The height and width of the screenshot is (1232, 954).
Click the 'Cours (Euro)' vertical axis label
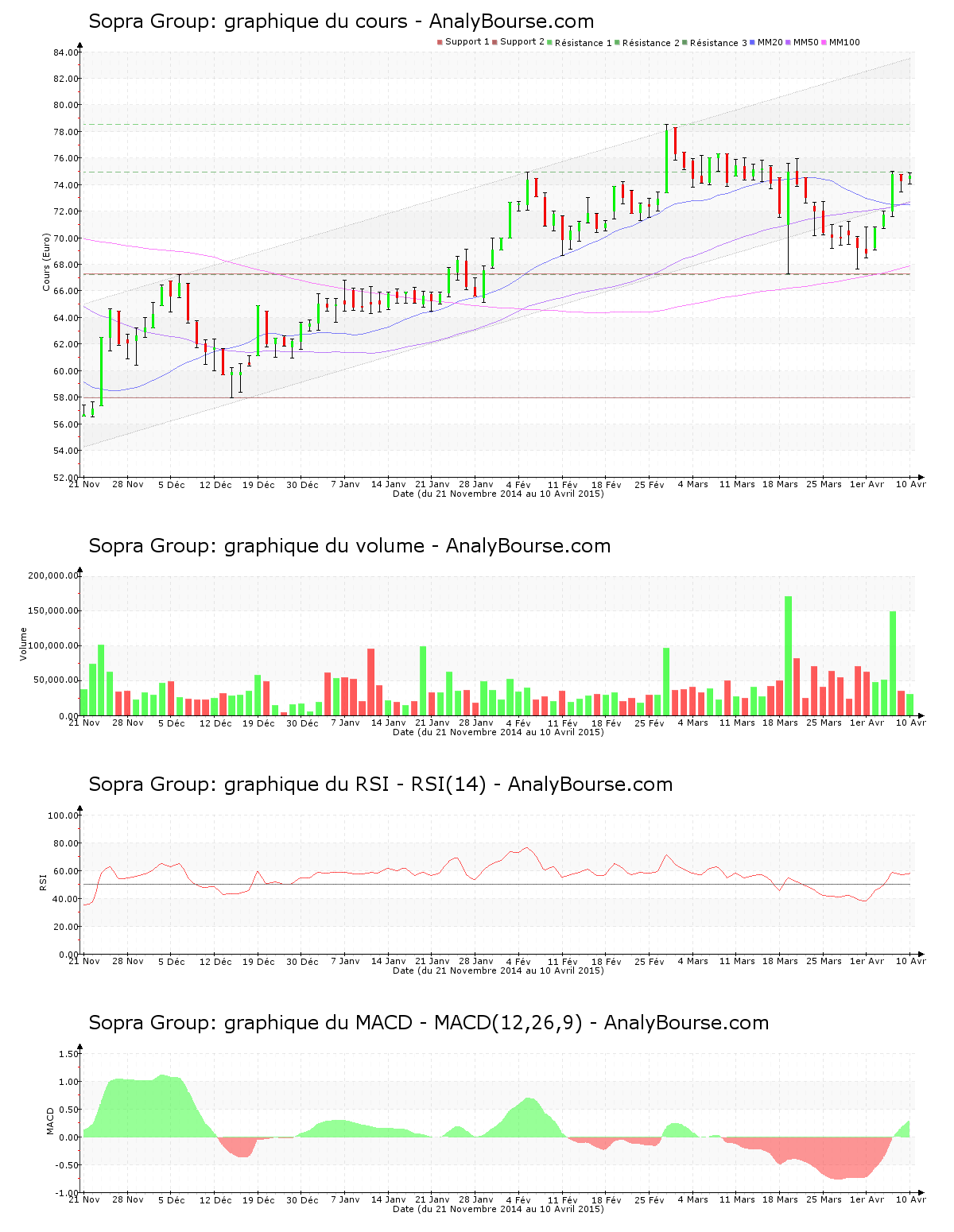46,262
